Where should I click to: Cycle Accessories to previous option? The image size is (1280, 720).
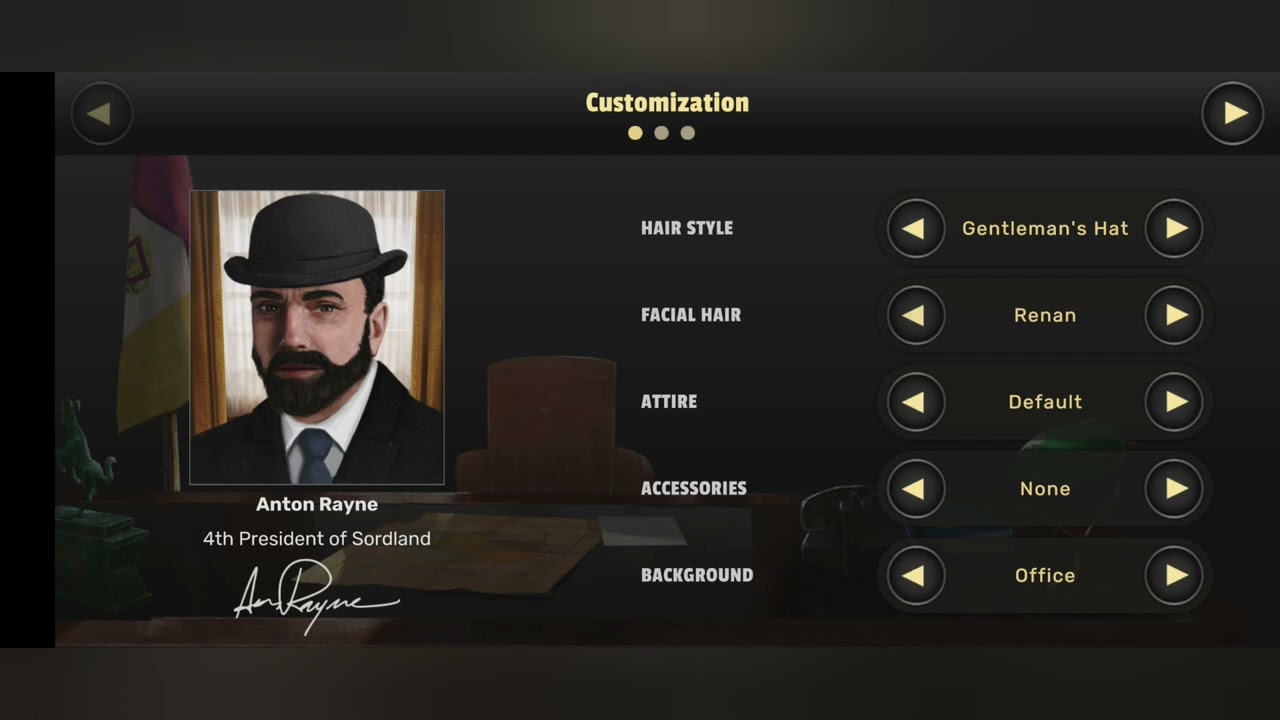click(x=915, y=489)
